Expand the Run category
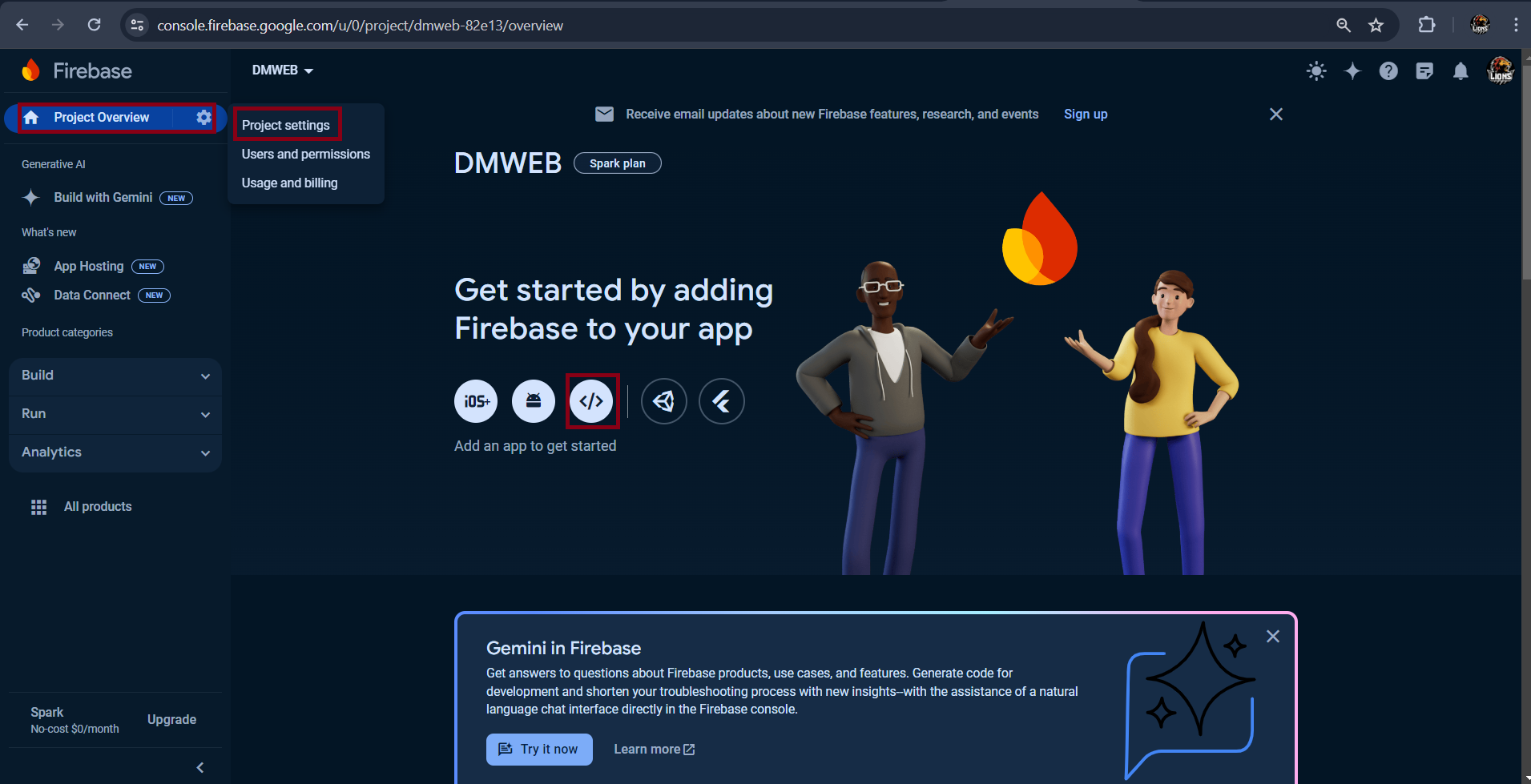 [x=115, y=414]
